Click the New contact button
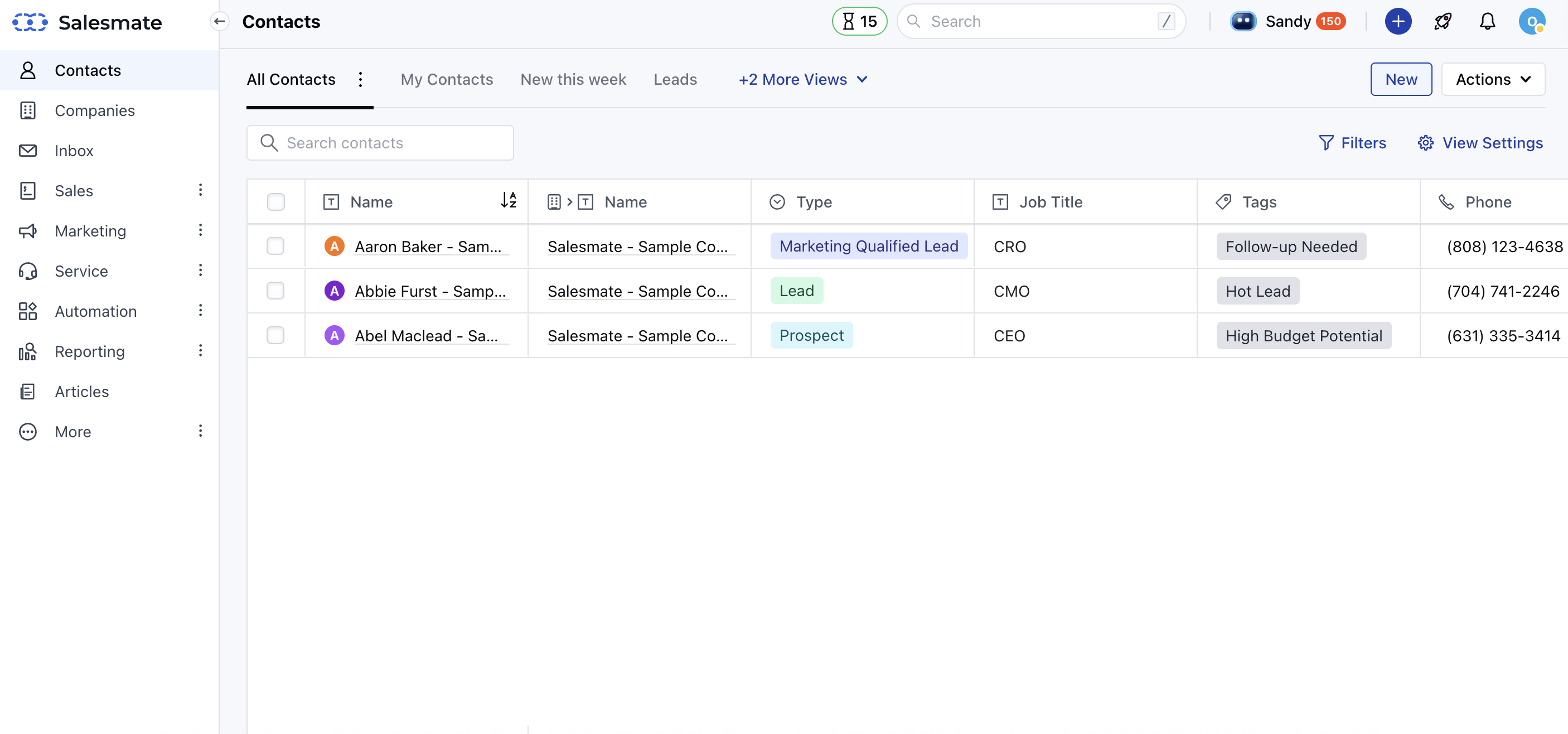 pyautogui.click(x=1401, y=79)
